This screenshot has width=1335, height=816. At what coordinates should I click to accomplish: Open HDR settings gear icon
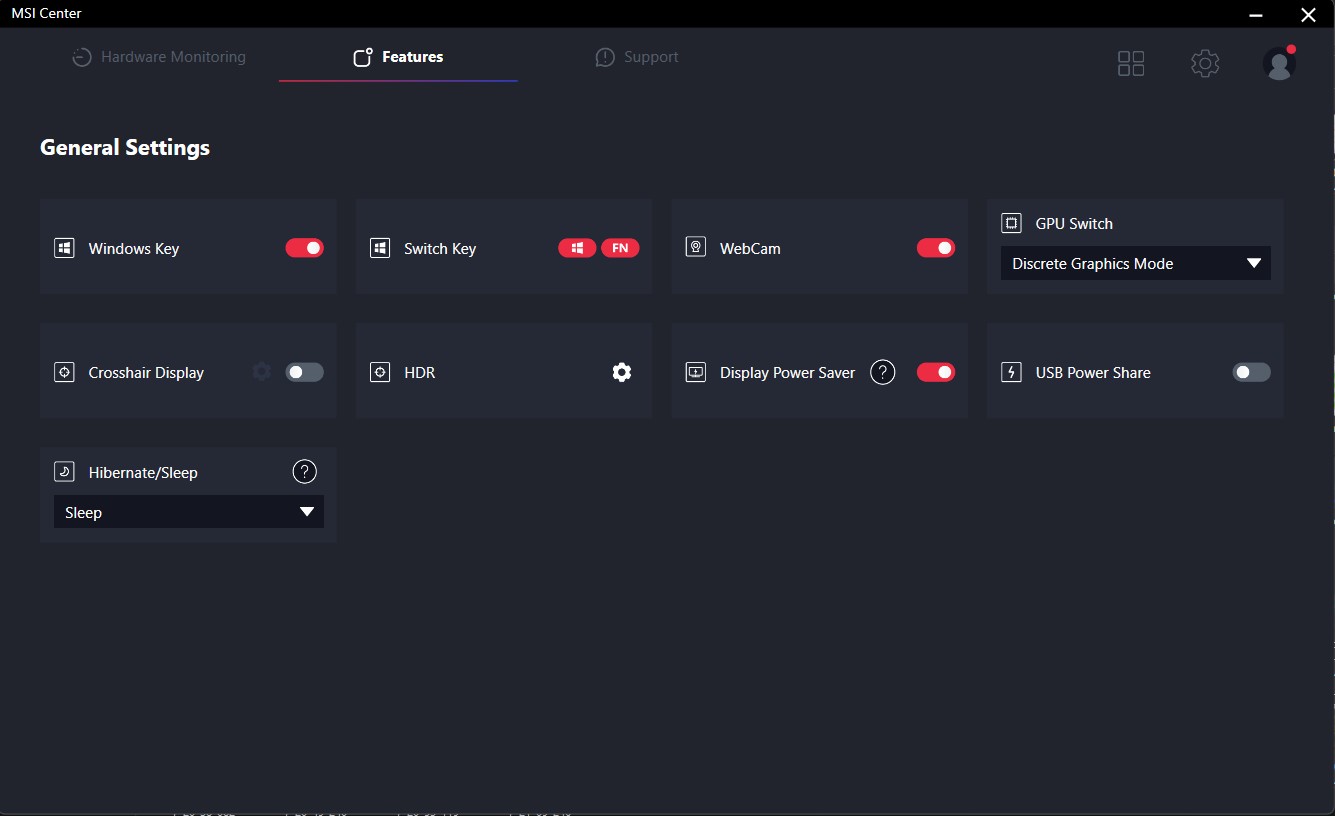click(622, 373)
